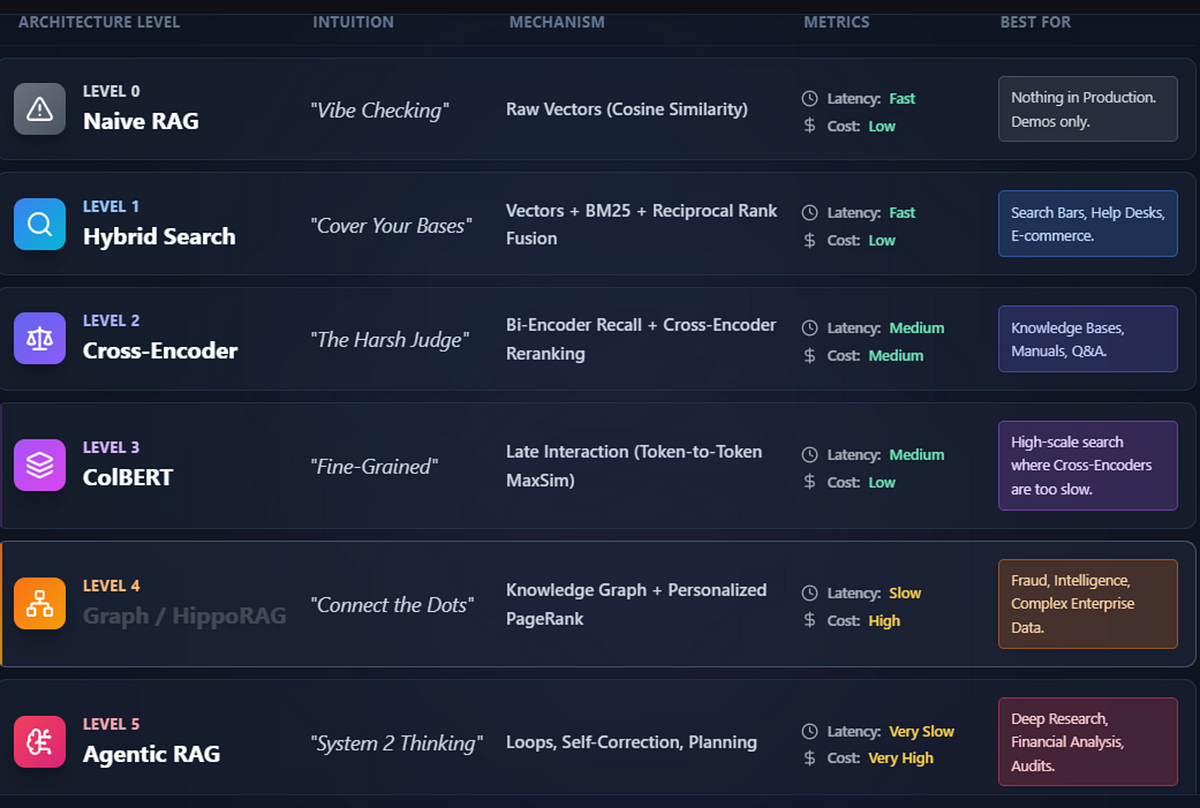
Task: Click Bi-Encoder Recall + Cross-Encoder Reranking text
Action: (641, 339)
